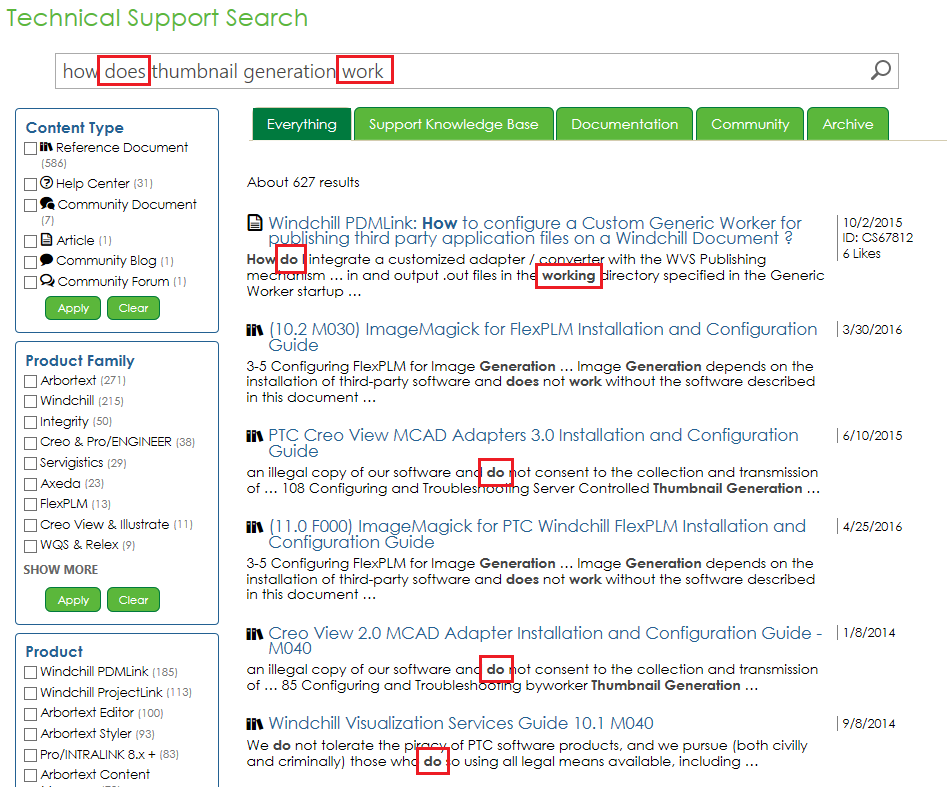
Task: Check the Pro/INTRALINK 8.x + checkbox
Action: pos(30,755)
